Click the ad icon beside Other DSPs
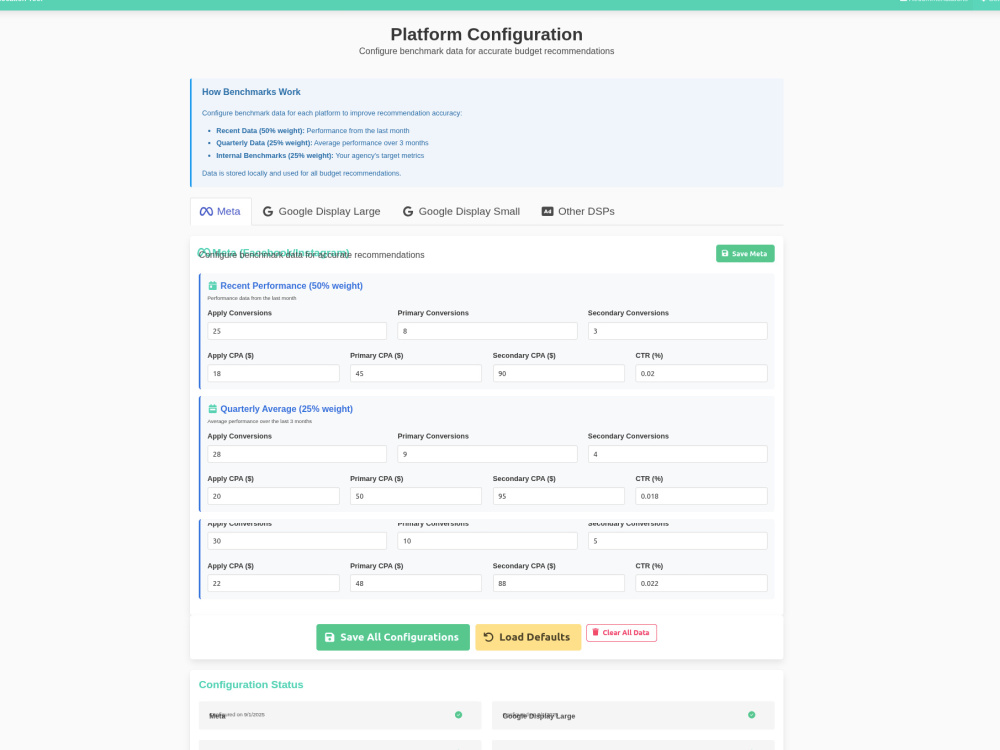This screenshot has width=1000, height=750. tap(547, 212)
